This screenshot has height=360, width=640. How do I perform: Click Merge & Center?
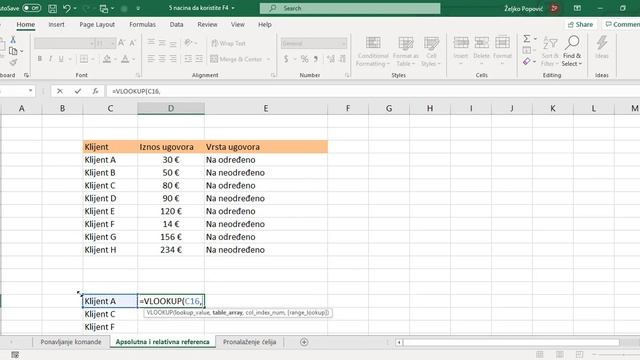(236, 59)
